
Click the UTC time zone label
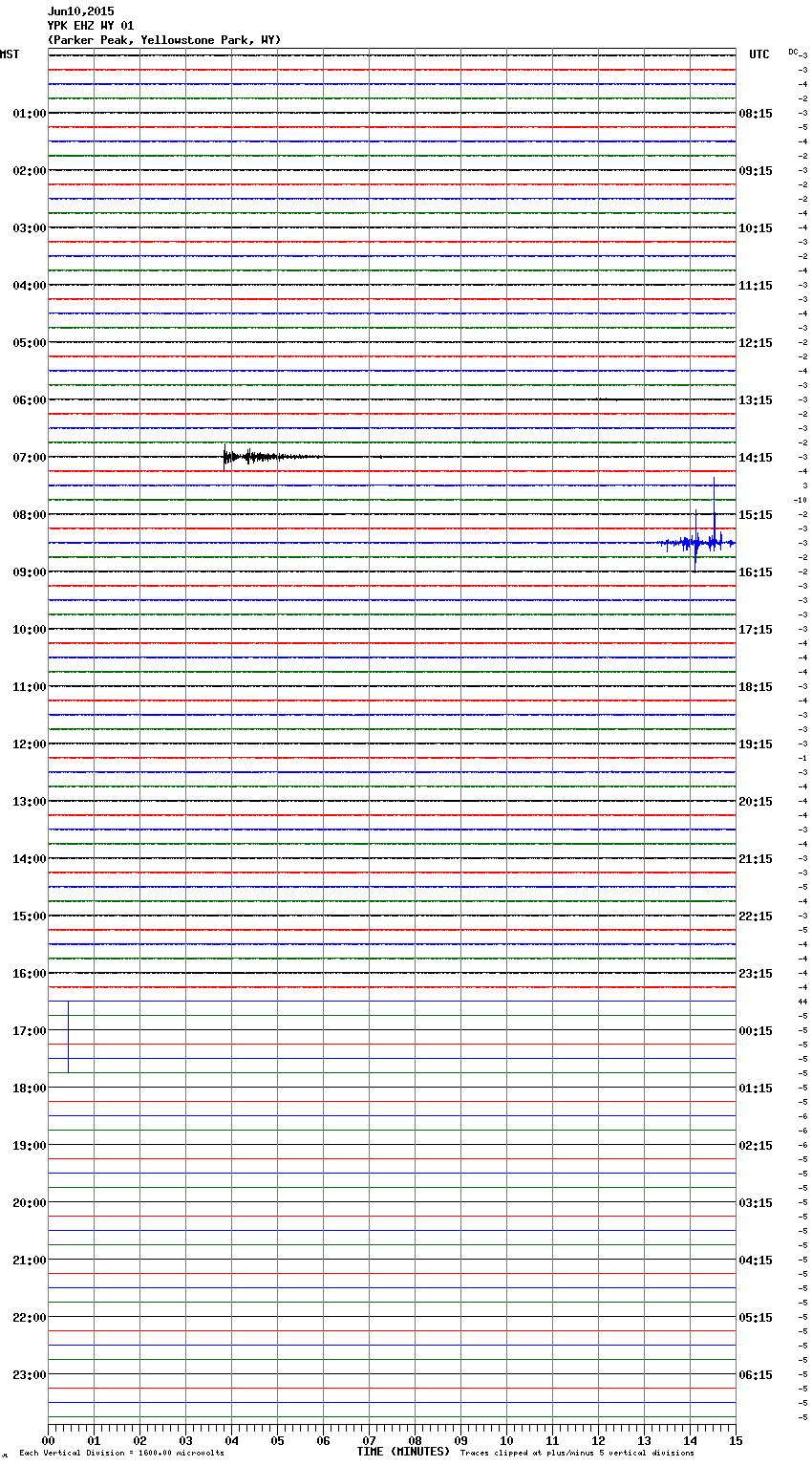tap(759, 54)
